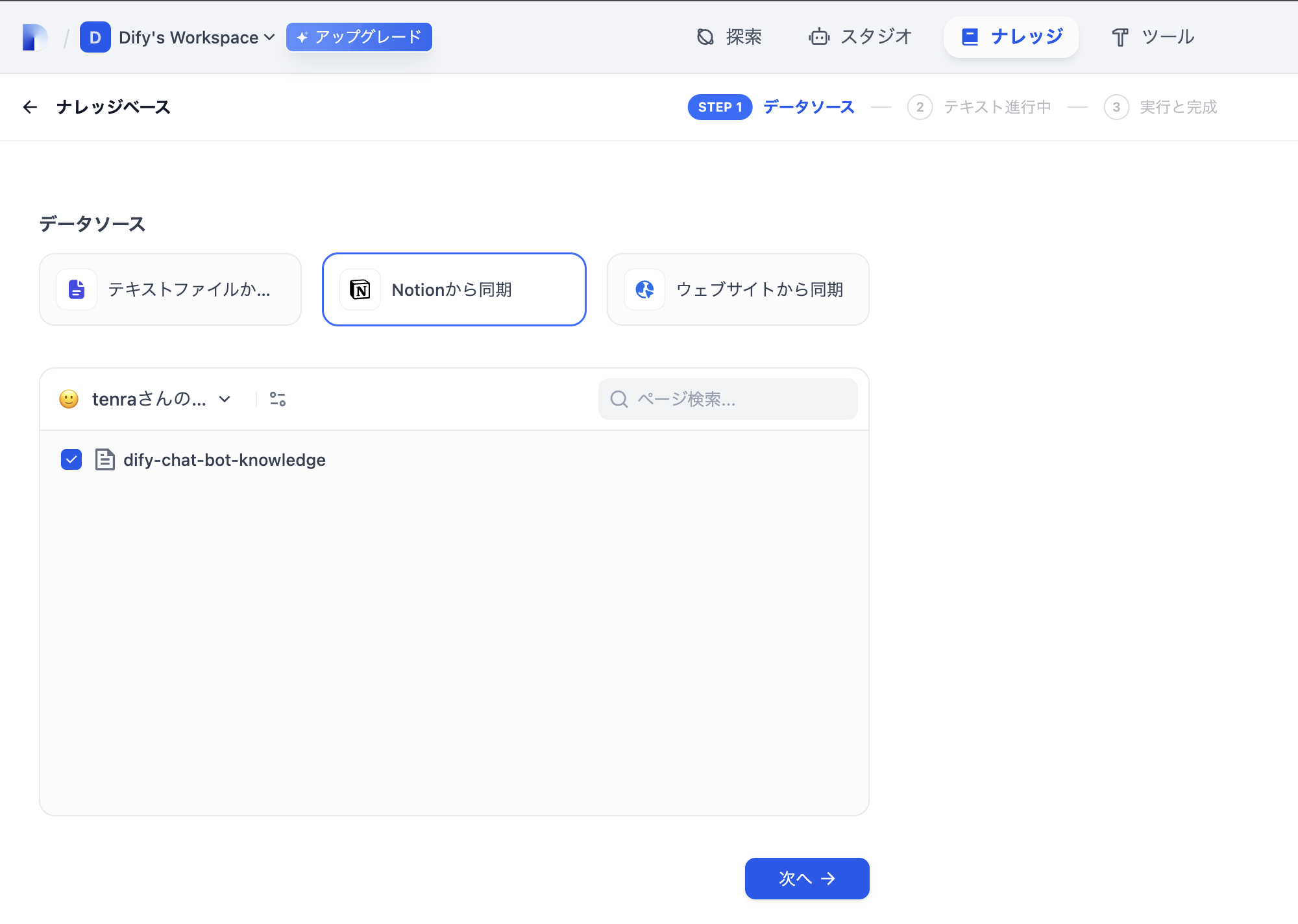Screen dimensions: 1298x924
Task: Click the アップグレード upgrade button
Action: click(x=359, y=37)
